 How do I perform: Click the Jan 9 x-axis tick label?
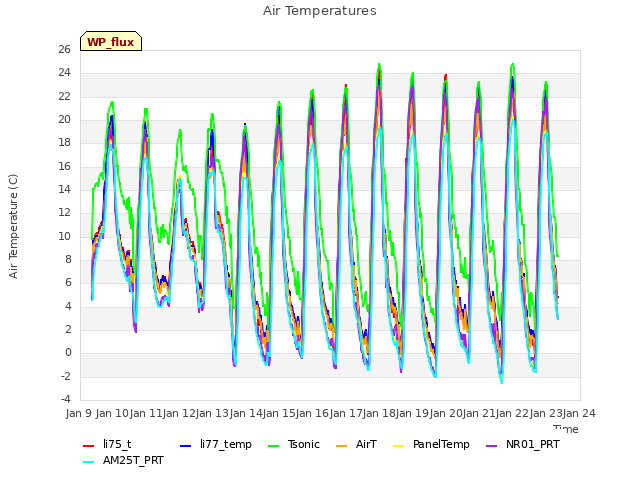(x=79, y=413)
